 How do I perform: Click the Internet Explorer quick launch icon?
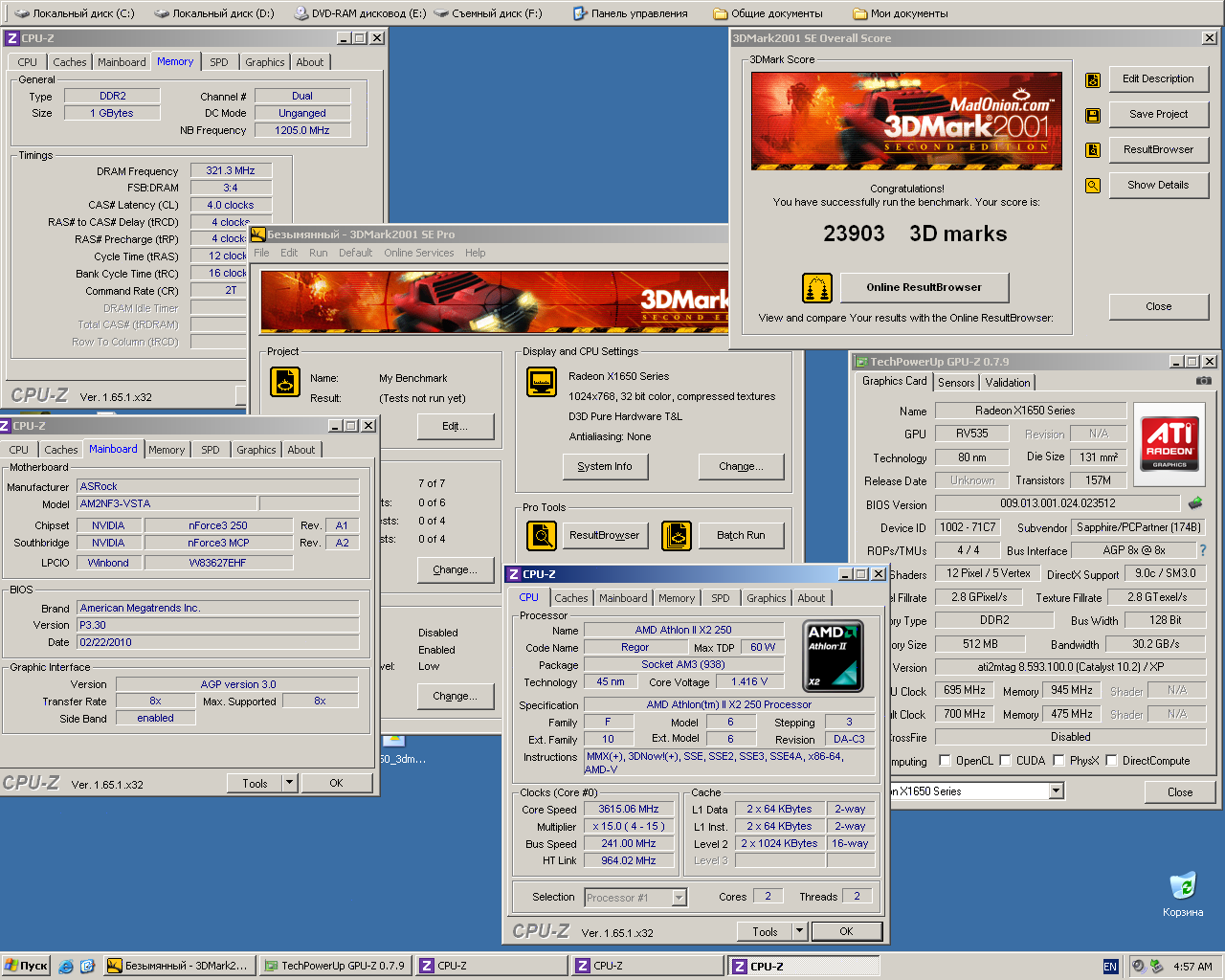click(x=66, y=967)
